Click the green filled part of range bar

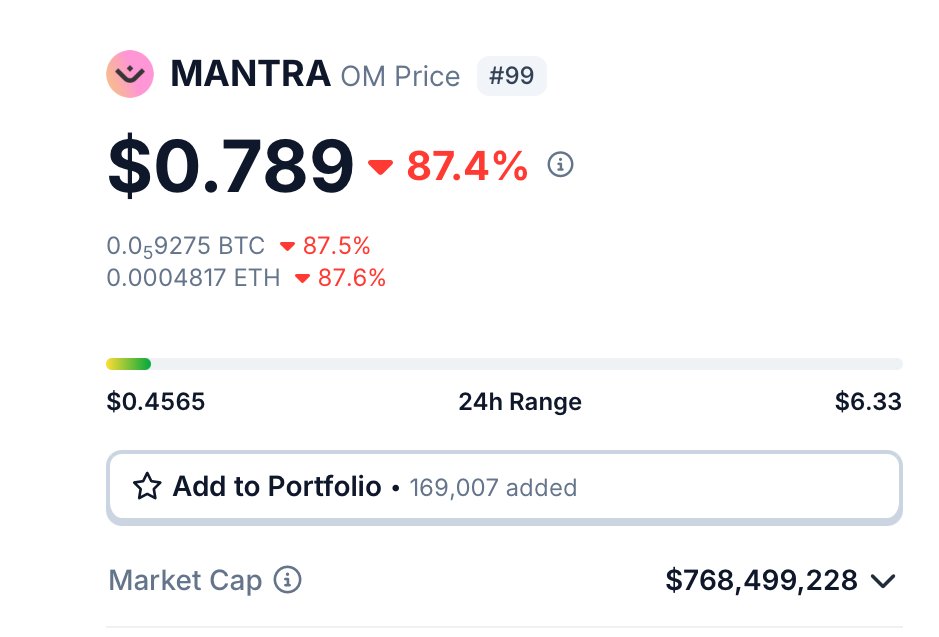[x=128, y=363]
